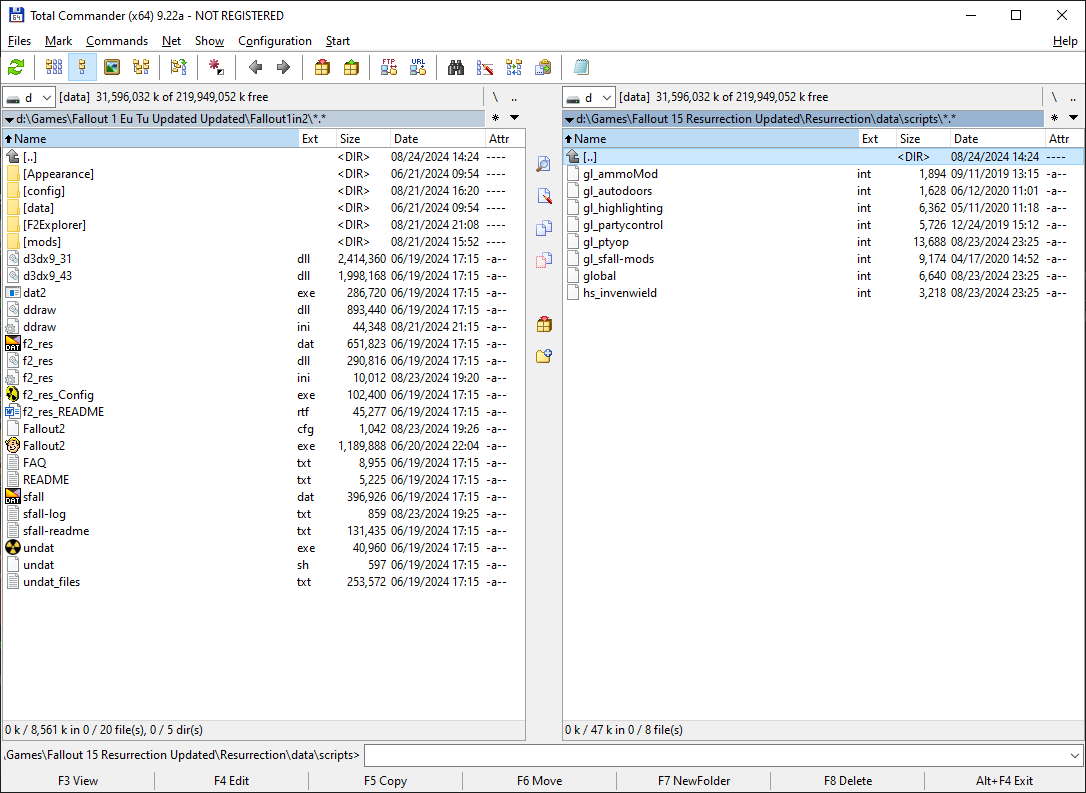This screenshot has height=793, width=1086.
Task: Open the Mark menu
Action: (x=58, y=41)
